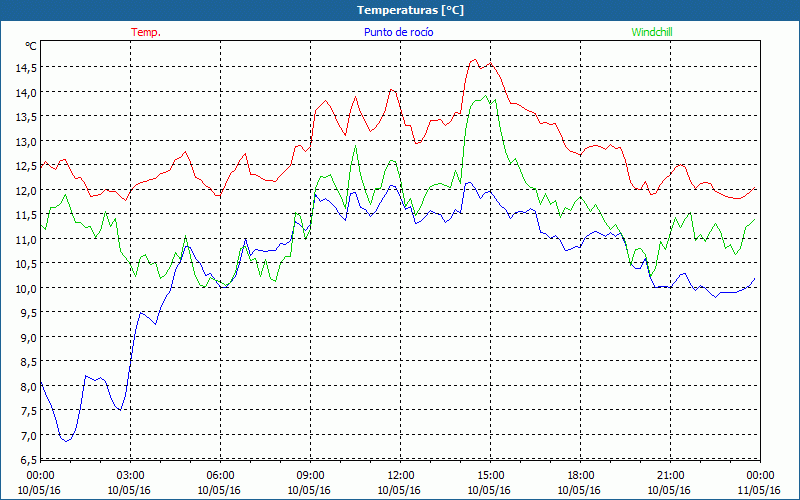Click the 7,0 y-axis value
The image size is (800, 500).
coord(29,435)
